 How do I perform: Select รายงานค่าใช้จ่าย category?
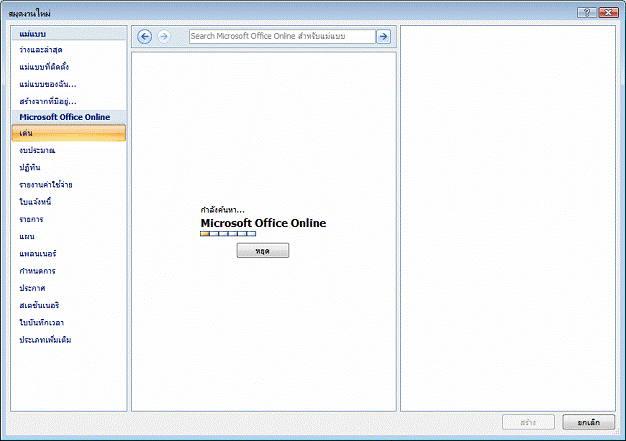(69, 185)
